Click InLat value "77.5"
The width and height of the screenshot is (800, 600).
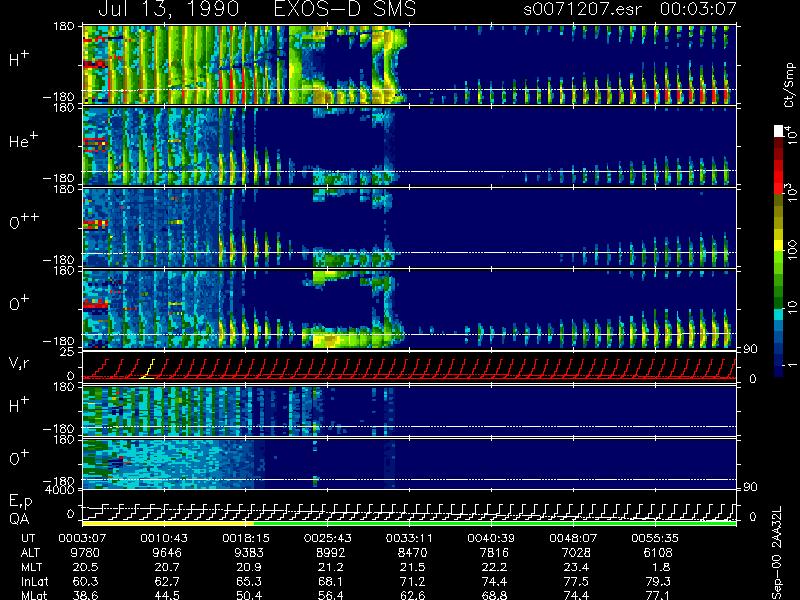[x=576, y=581]
